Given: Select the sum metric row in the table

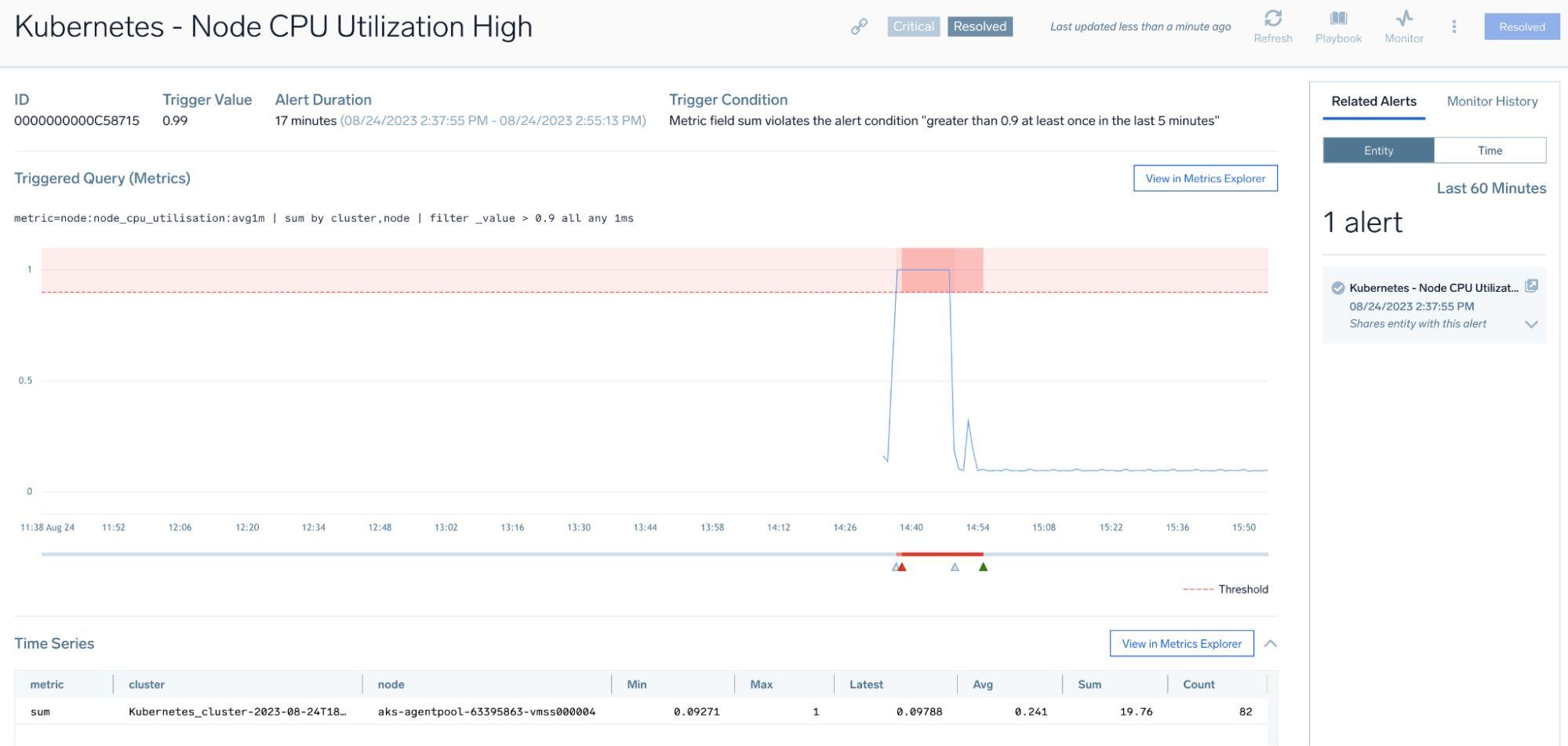Looking at the screenshot, I should [314, 711].
